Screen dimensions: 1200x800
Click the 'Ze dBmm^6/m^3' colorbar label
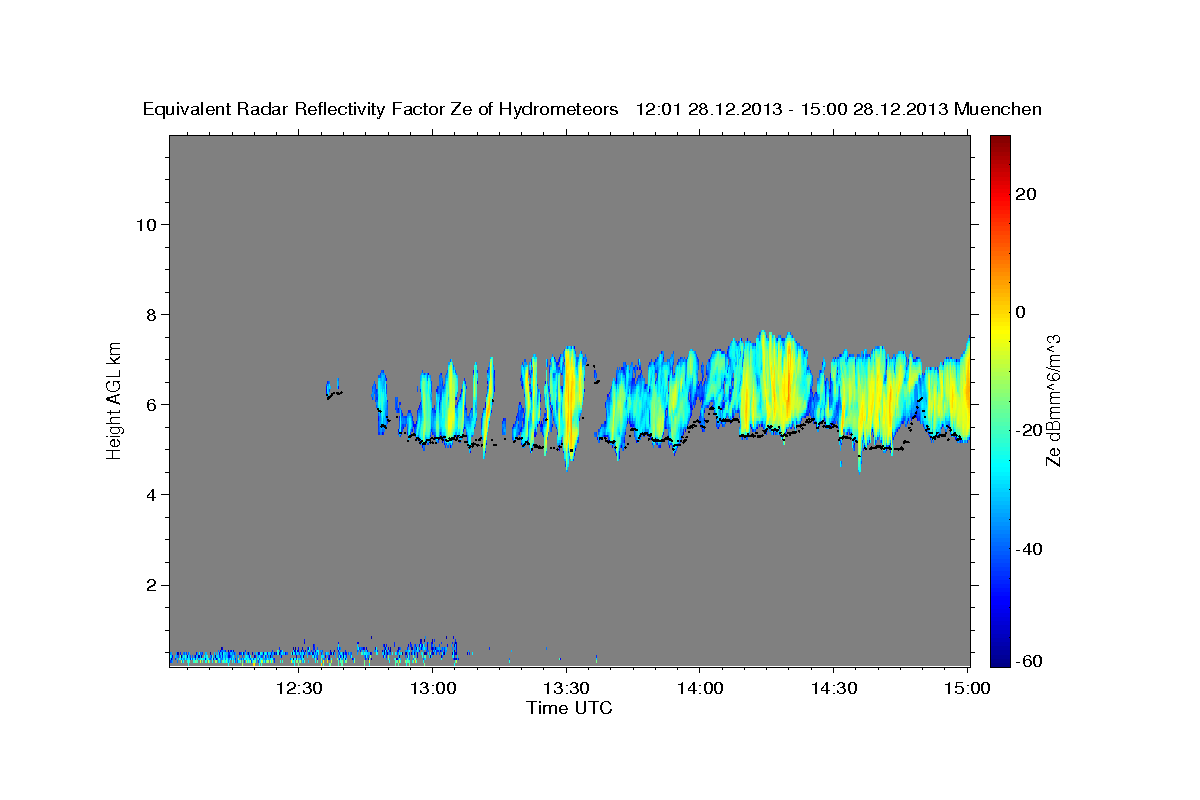coord(1052,401)
